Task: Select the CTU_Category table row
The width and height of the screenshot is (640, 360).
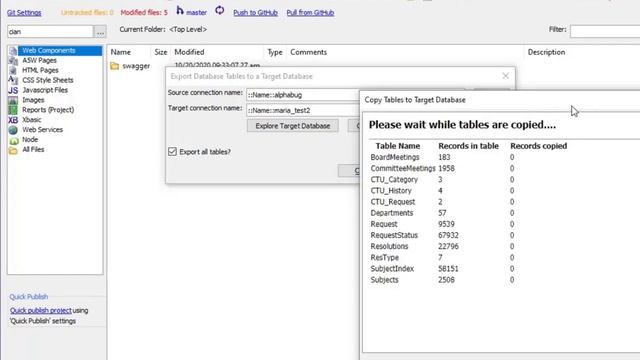Action: [469, 180]
